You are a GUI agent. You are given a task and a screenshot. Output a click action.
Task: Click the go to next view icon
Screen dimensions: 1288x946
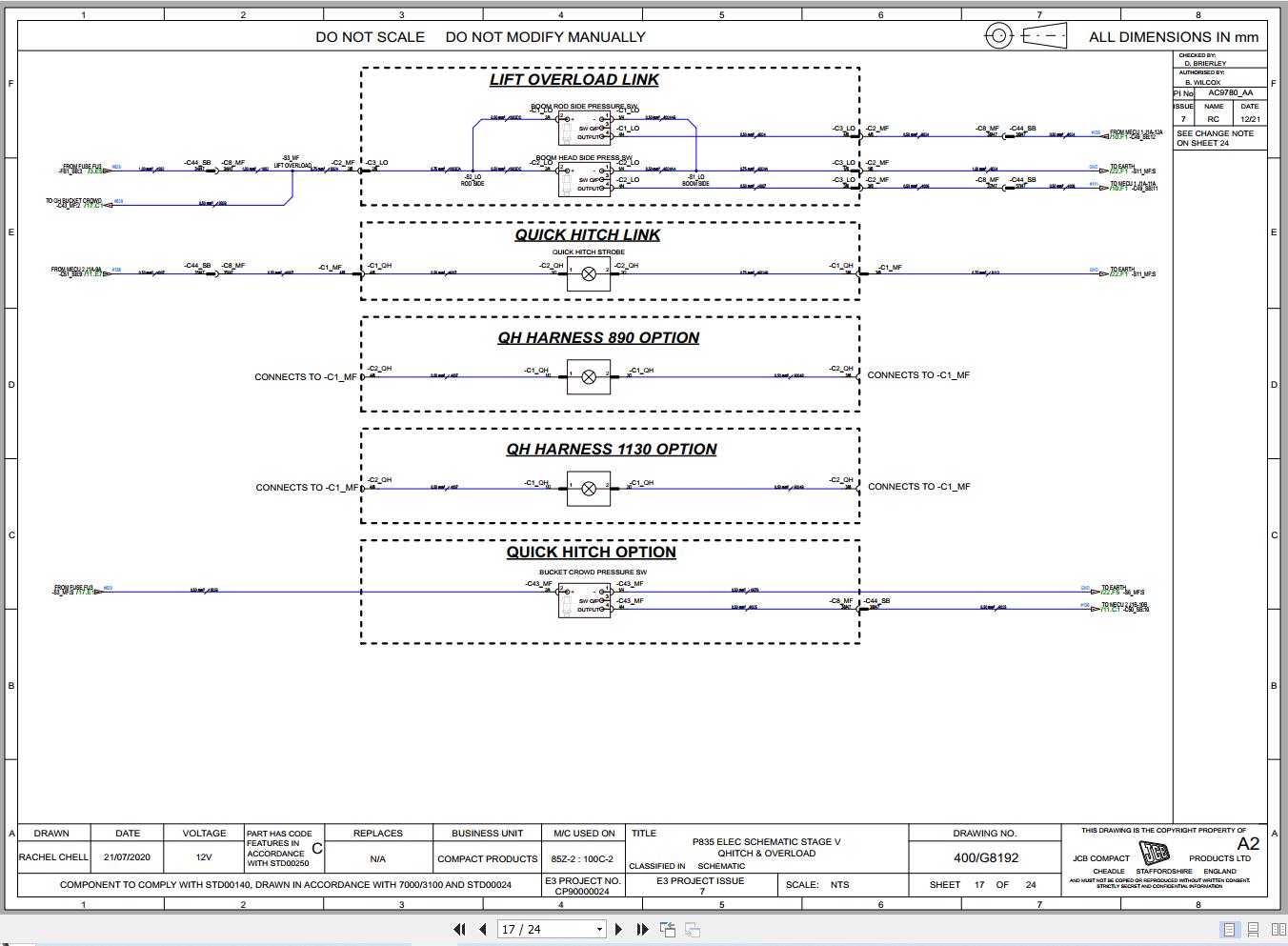(693, 929)
